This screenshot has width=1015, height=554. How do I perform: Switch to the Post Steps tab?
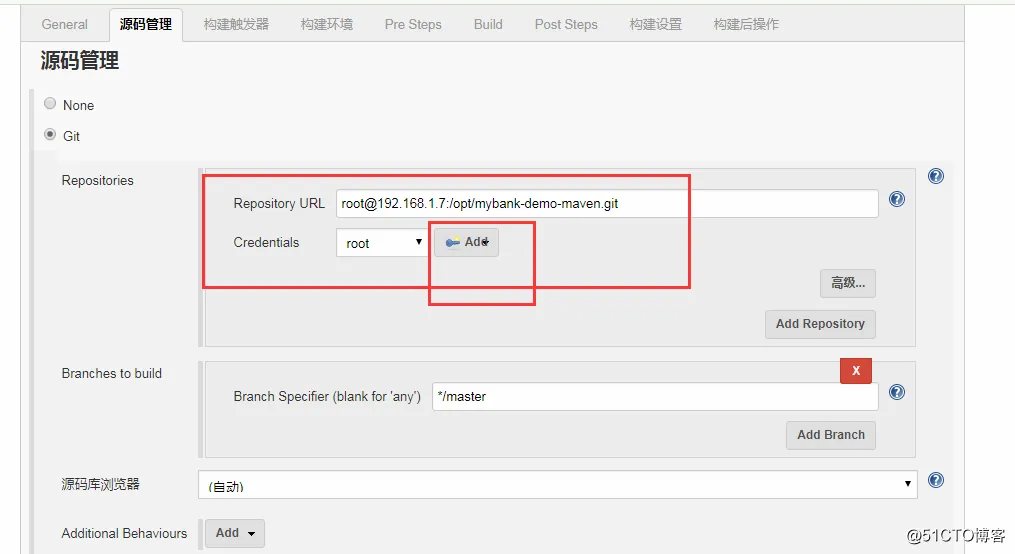tap(566, 25)
